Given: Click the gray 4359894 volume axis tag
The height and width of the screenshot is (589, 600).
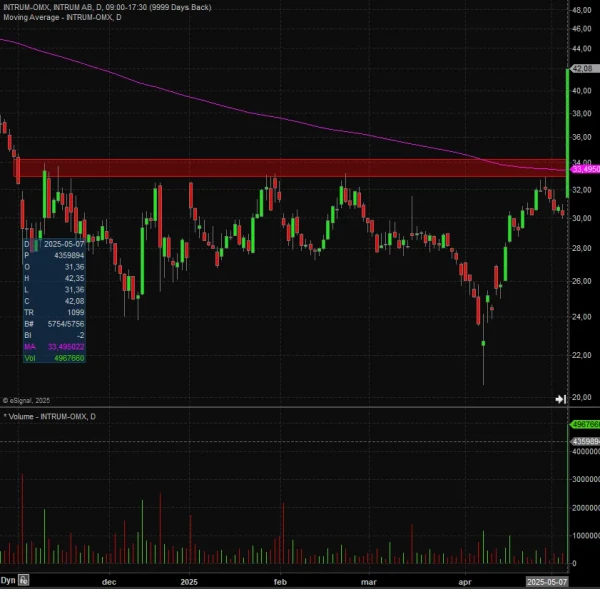Looking at the screenshot, I should coord(585,441).
